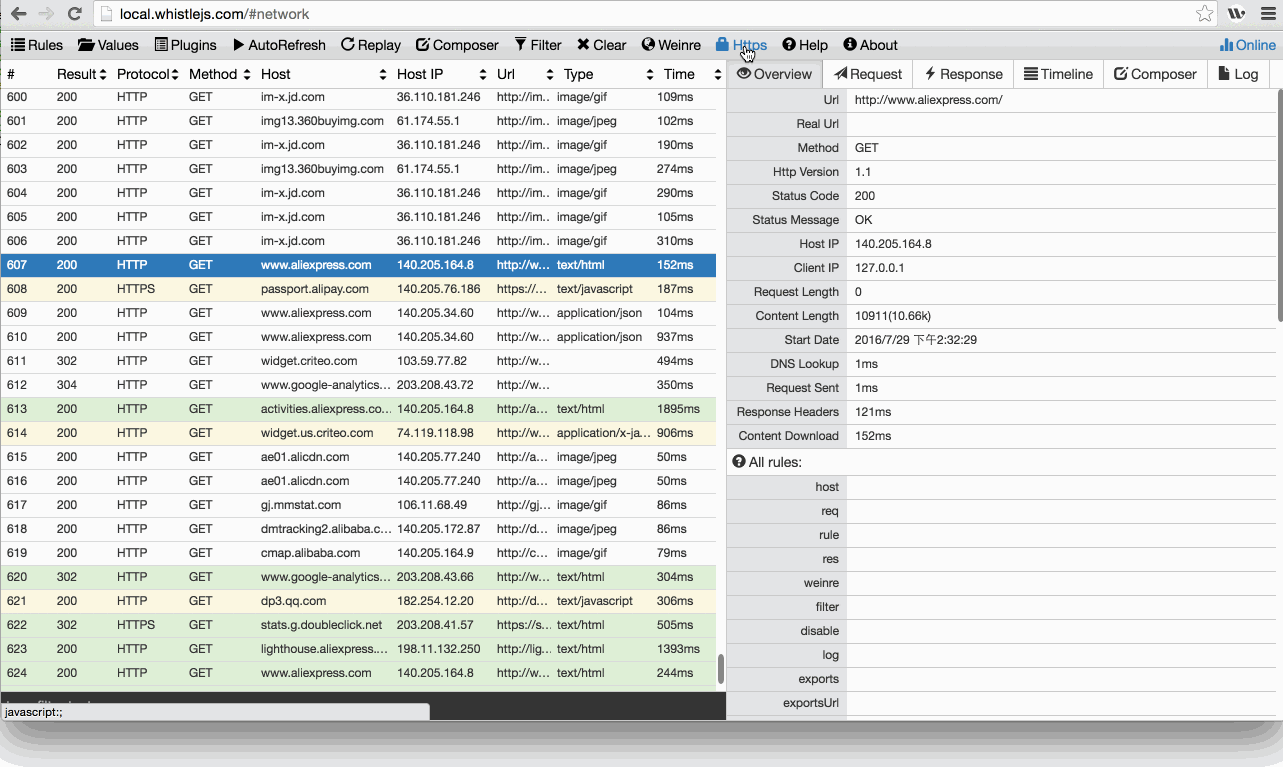Sort requests by Protocol column

[147, 74]
